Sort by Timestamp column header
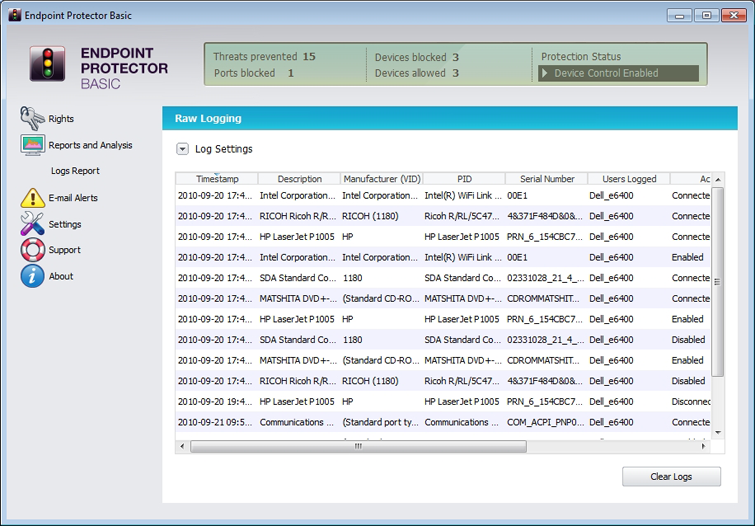This screenshot has height=526, width=755. [217, 179]
